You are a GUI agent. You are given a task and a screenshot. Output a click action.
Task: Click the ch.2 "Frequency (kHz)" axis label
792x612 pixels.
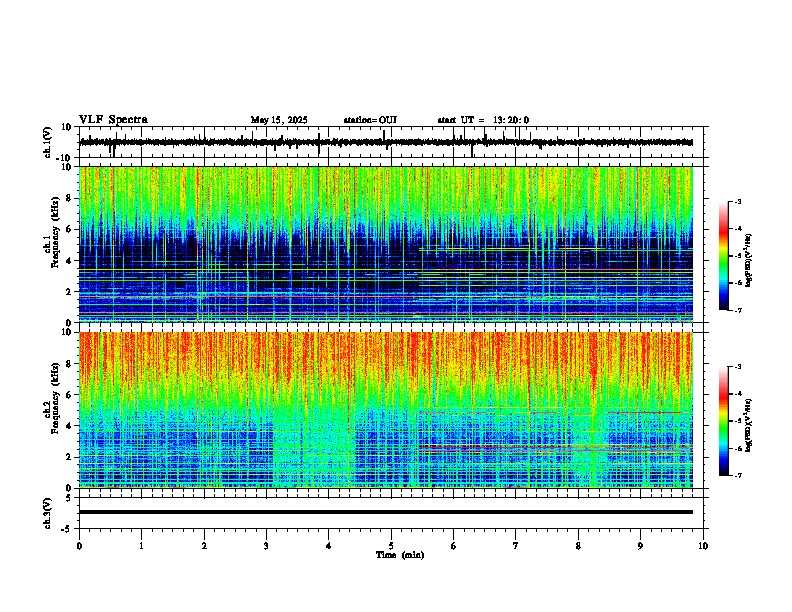(x=55, y=398)
